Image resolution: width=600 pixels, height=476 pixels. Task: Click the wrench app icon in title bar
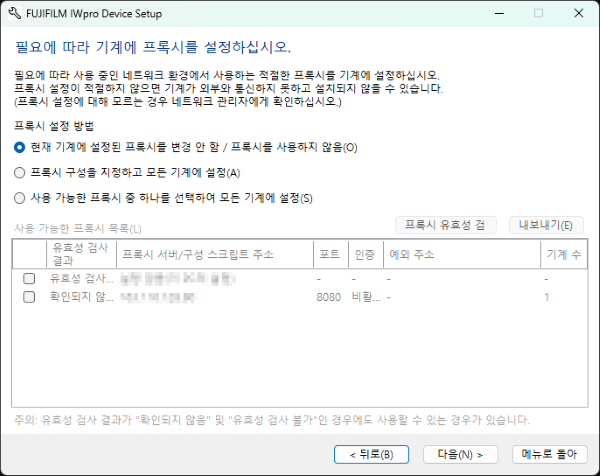(x=15, y=13)
